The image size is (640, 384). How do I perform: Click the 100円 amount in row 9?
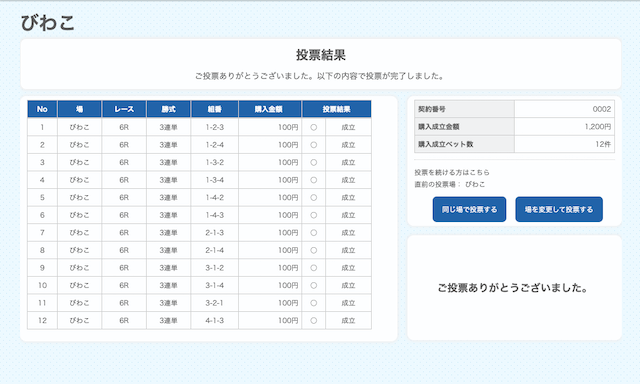(288, 268)
